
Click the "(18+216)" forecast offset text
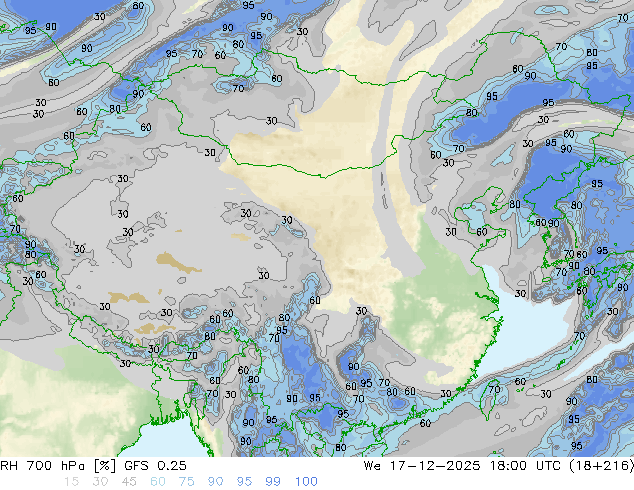tap(602, 466)
